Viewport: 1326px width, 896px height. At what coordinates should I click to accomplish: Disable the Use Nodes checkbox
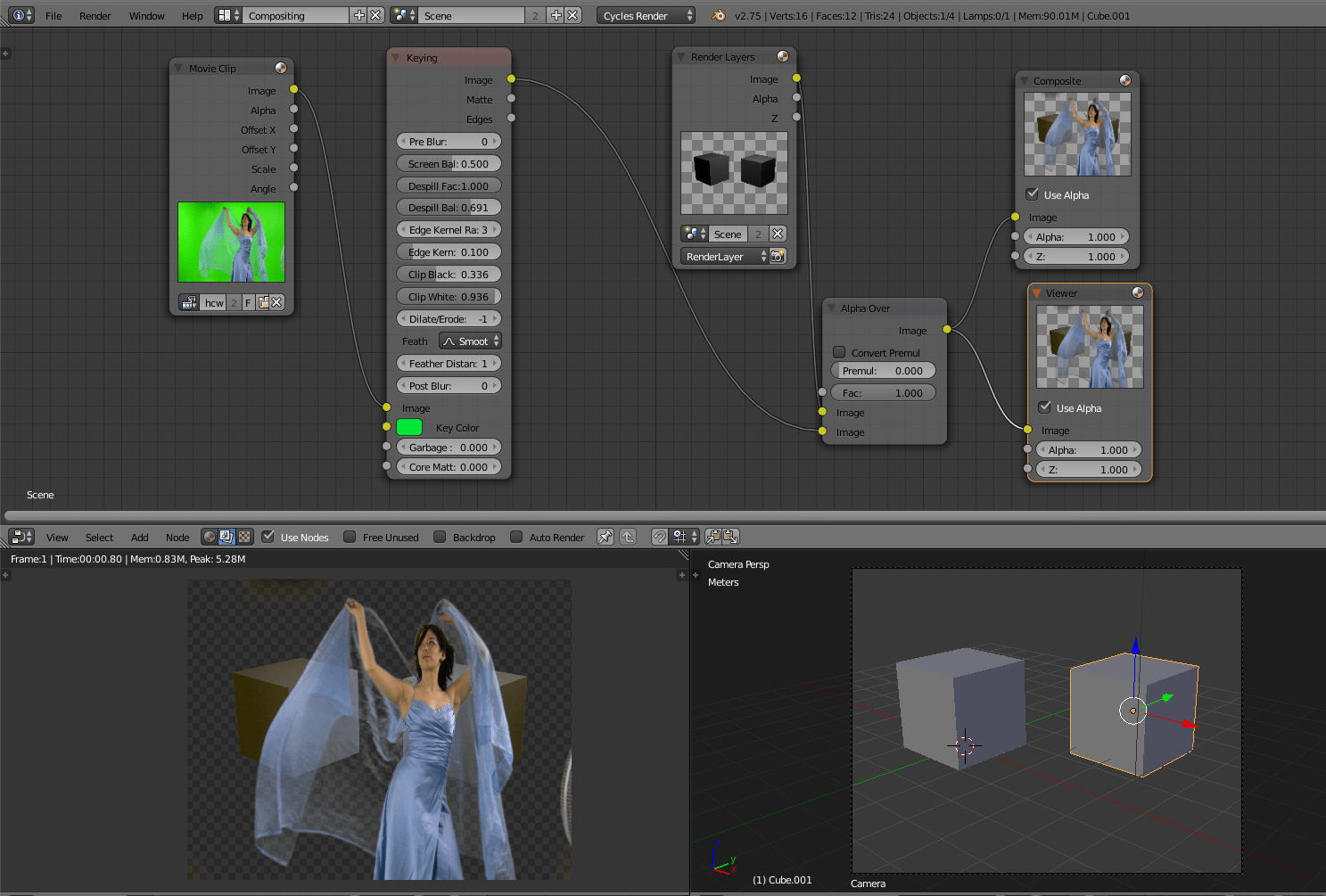[x=268, y=537]
